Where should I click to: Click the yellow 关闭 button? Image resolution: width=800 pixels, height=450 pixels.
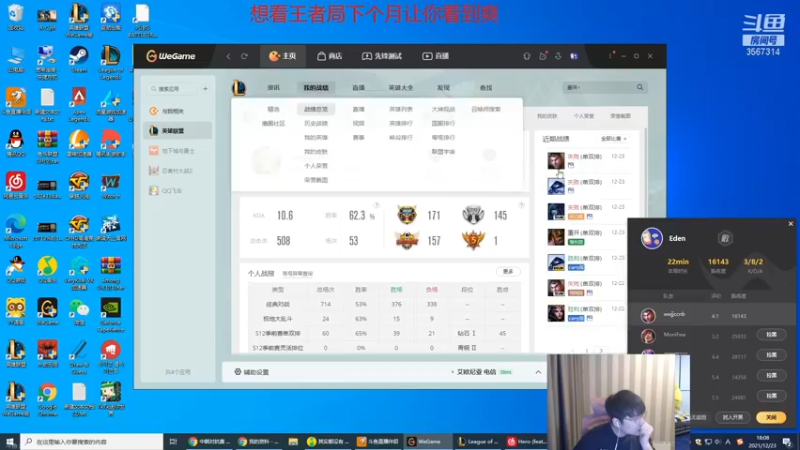point(771,417)
